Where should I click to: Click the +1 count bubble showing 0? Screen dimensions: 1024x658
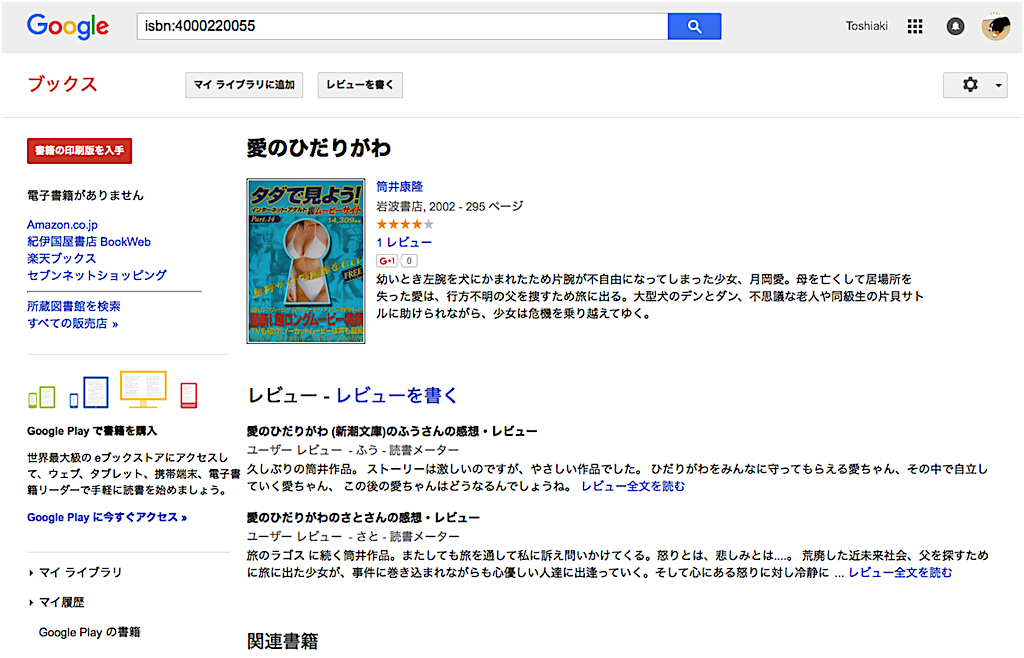pyautogui.click(x=409, y=260)
